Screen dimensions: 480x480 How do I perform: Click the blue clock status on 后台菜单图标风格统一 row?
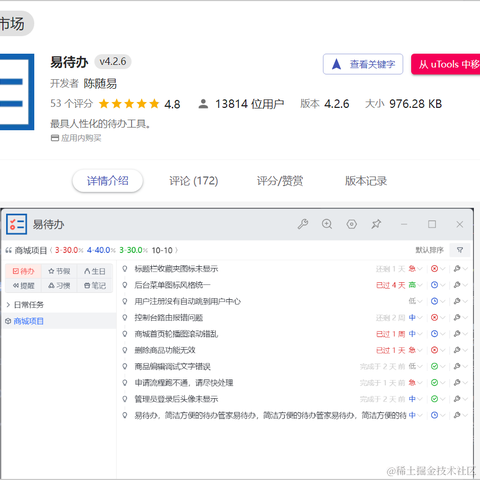(x=434, y=285)
